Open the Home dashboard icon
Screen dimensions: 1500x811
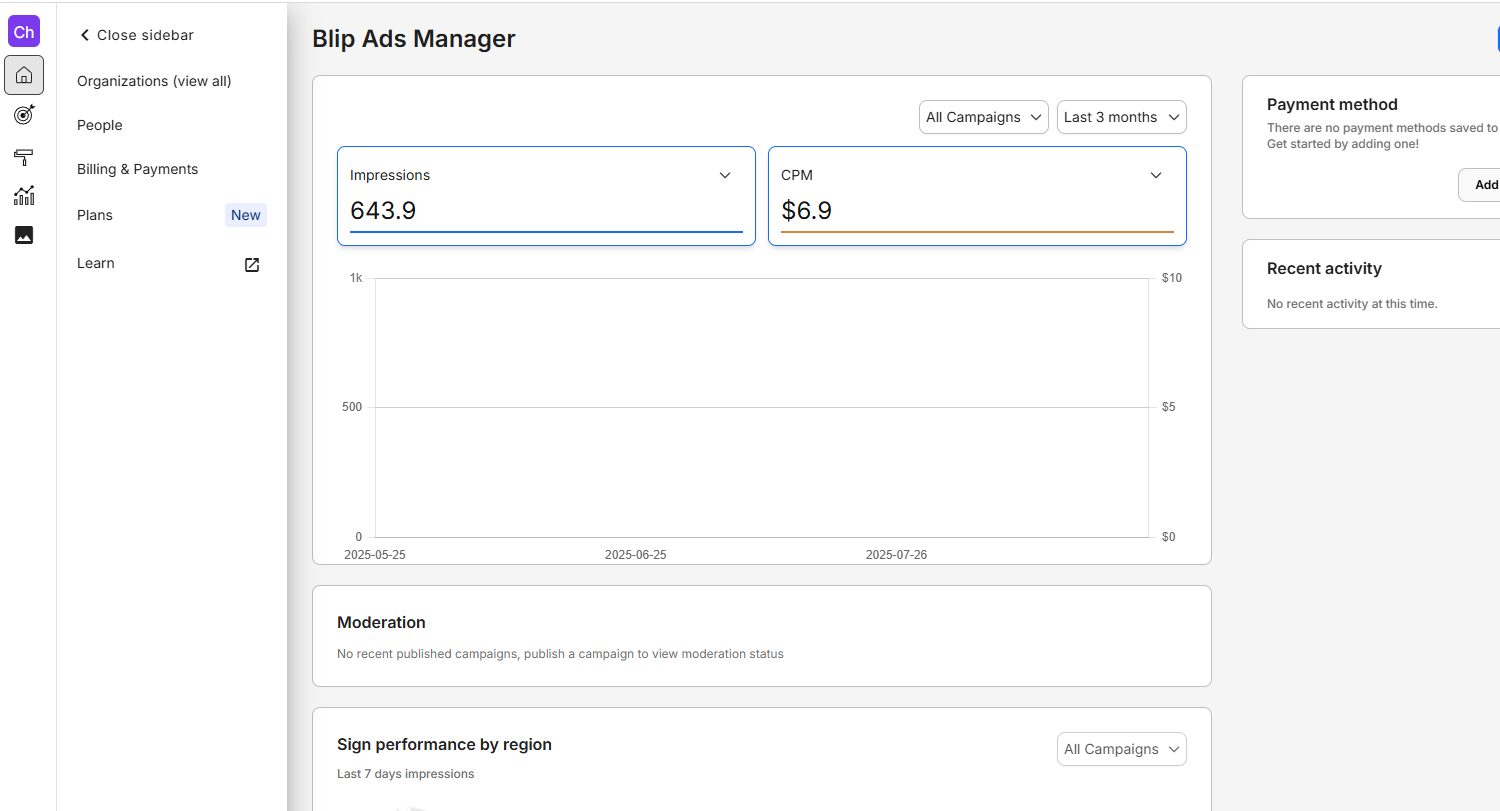pyautogui.click(x=24, y=75)
